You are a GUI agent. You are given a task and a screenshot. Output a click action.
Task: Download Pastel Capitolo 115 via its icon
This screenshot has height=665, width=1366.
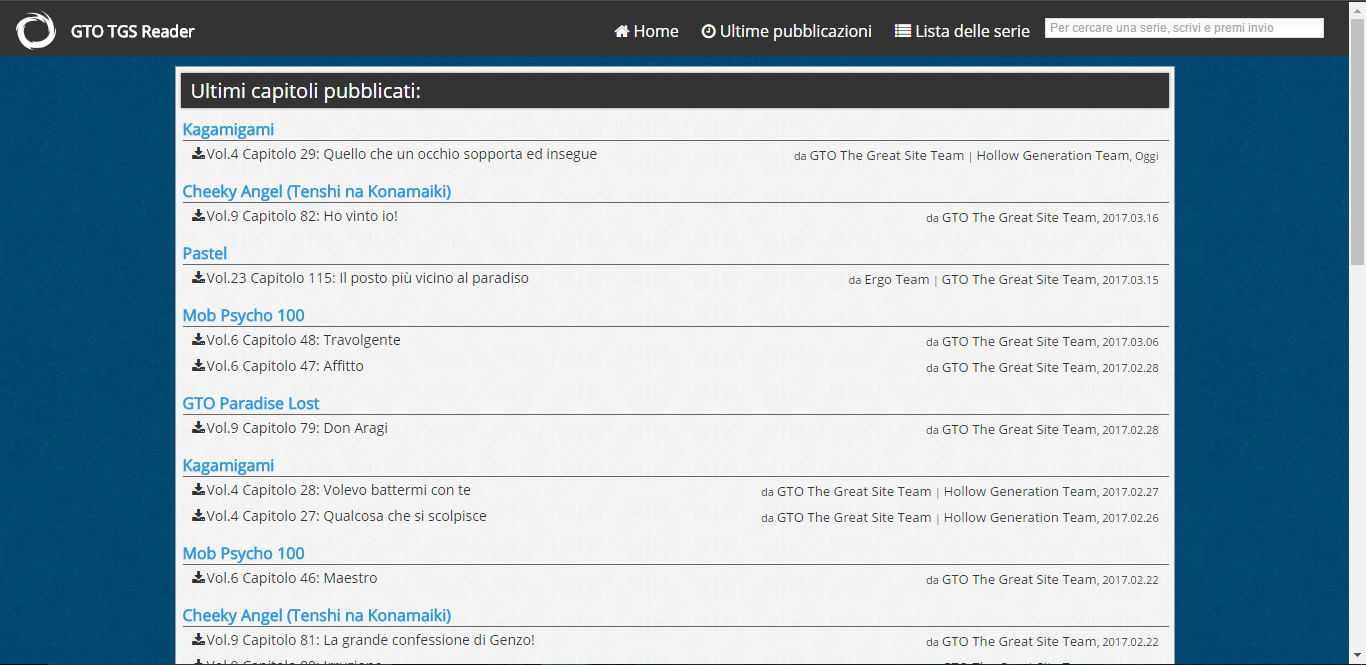(199, 278)
